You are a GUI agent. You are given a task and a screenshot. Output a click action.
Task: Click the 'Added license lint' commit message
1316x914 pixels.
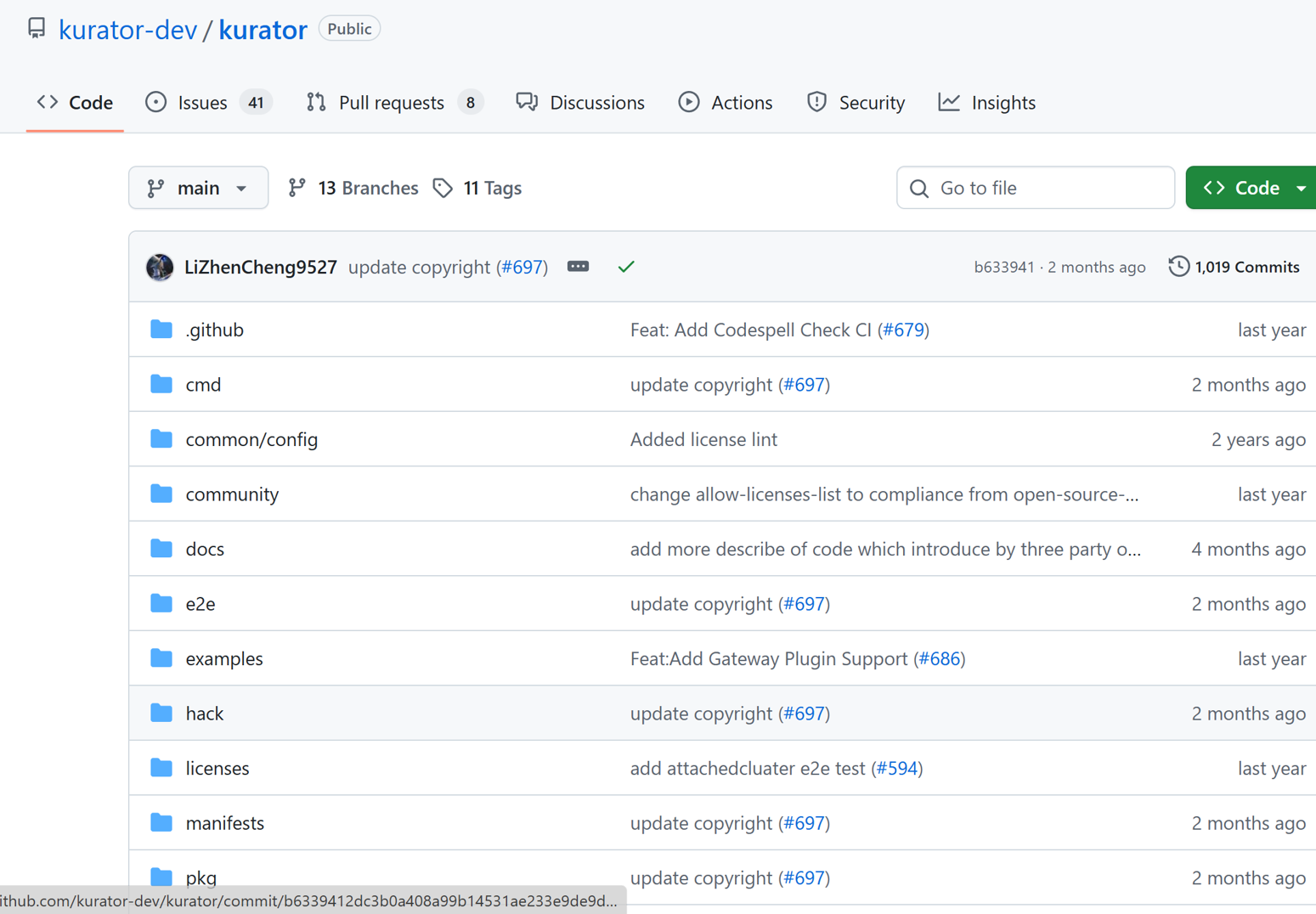coord(703,439)
